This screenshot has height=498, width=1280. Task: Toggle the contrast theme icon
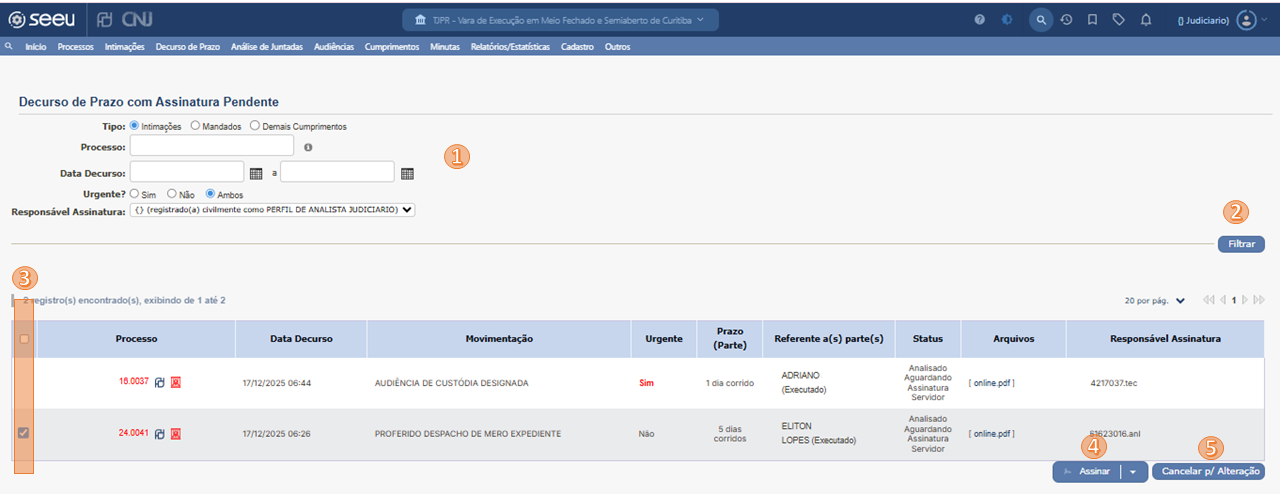tap(1006, 20)
